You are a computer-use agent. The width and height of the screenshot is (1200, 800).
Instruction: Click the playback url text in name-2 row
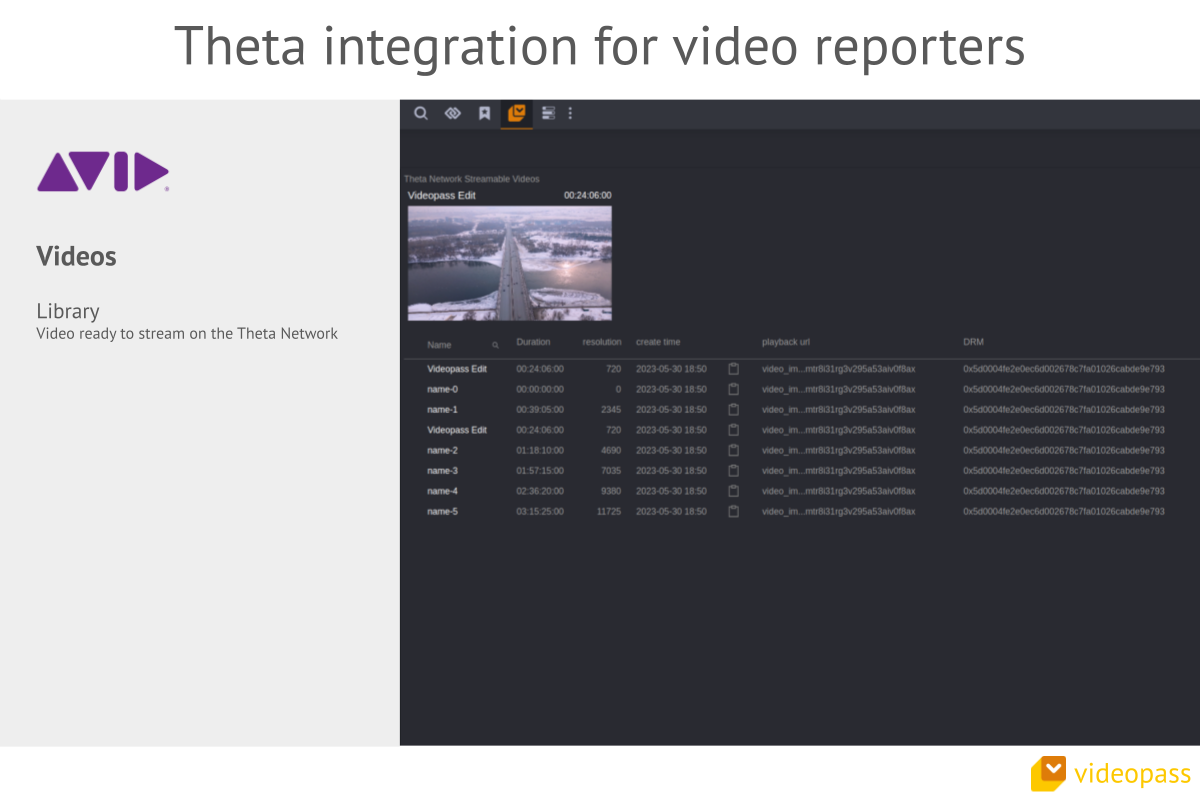coord(838,450)
